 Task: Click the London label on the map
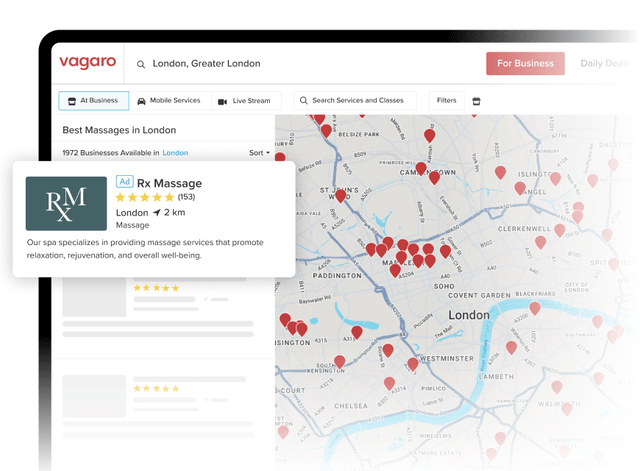coord(469,315)
